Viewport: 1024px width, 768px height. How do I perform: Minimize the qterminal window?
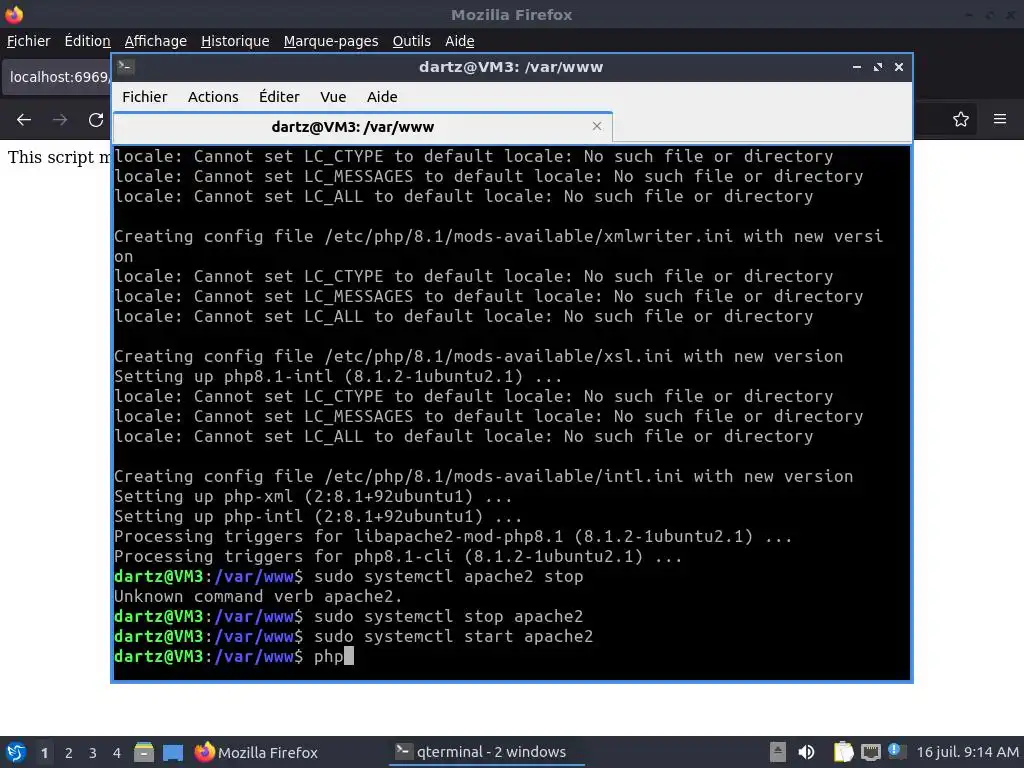[856, 67]
